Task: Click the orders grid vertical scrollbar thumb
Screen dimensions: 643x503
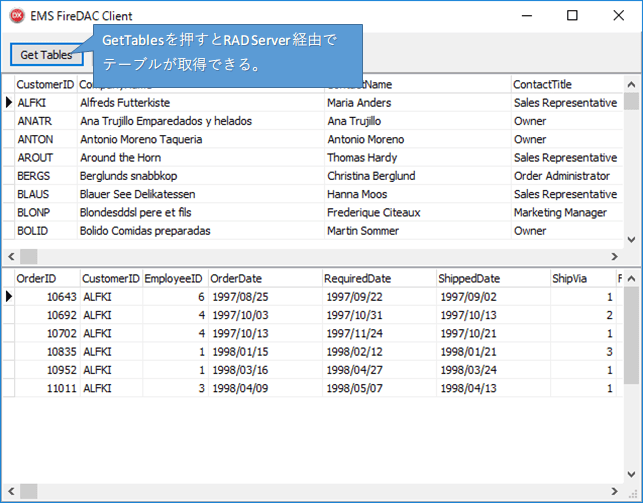Action: tap(632, 335)
